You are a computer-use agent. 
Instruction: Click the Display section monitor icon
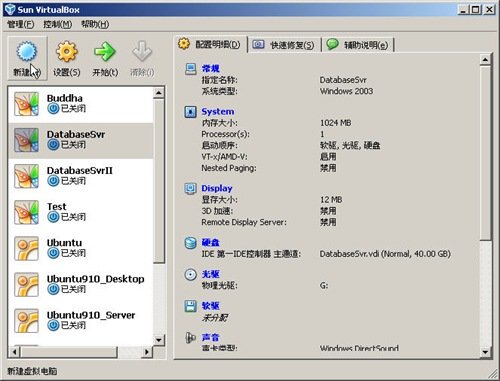coord(190,188)
